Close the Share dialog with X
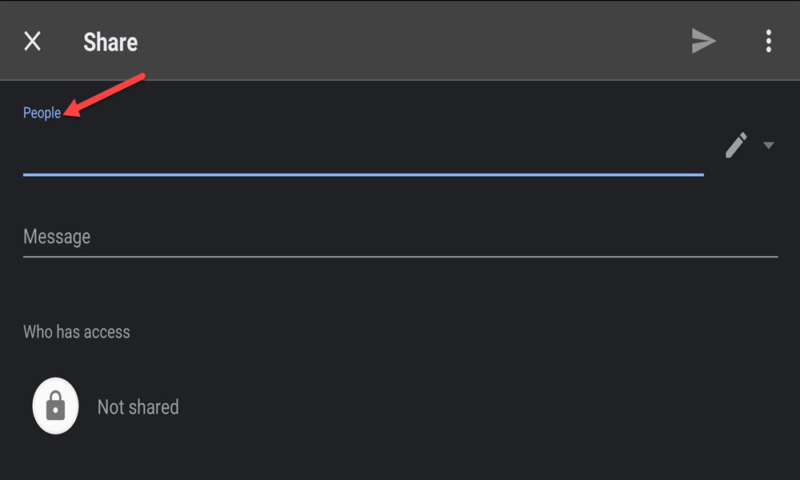This screenshot has width=800, height=480. pyautogui.click(x=33, y=41)
